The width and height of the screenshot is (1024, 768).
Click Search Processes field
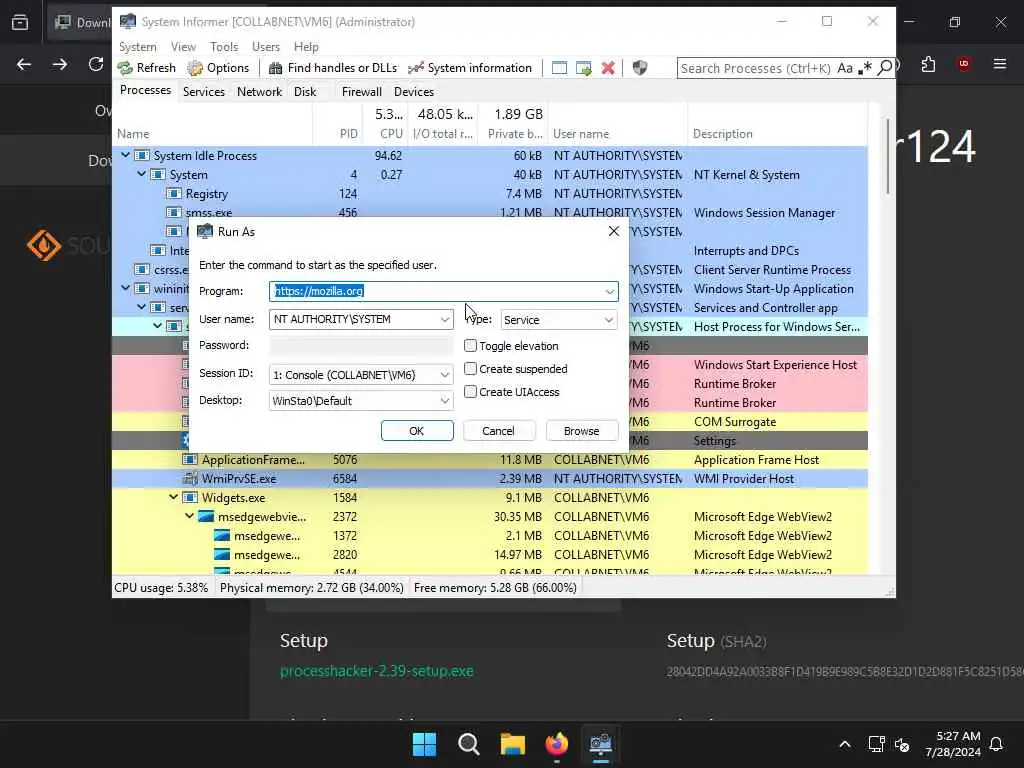(756, 68)
